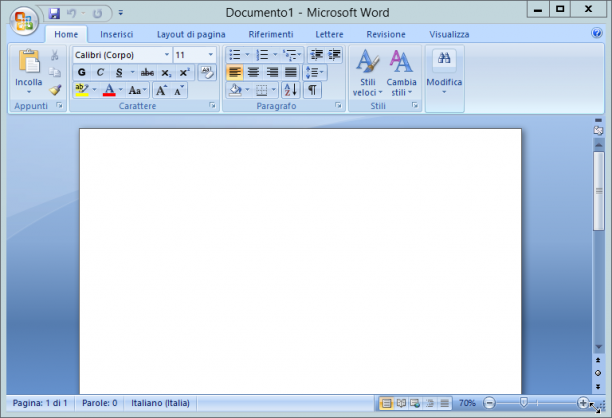The height and width of the screenshot is (418, 612).
Task: Open Stili veloci gallery
Action: pyautogui.click(x=367, y=73)
